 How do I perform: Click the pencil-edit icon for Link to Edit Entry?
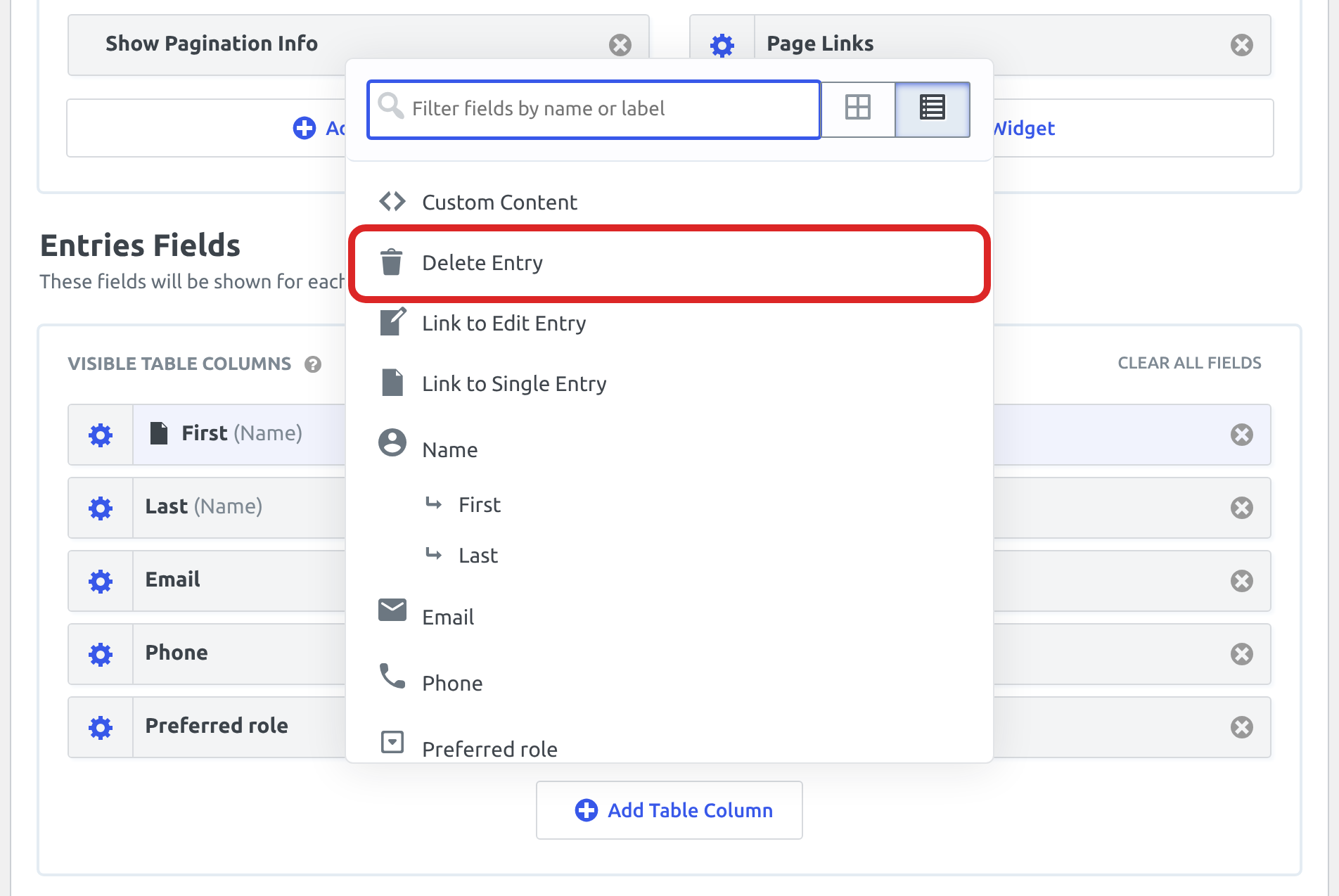click(x=392, y=321)
